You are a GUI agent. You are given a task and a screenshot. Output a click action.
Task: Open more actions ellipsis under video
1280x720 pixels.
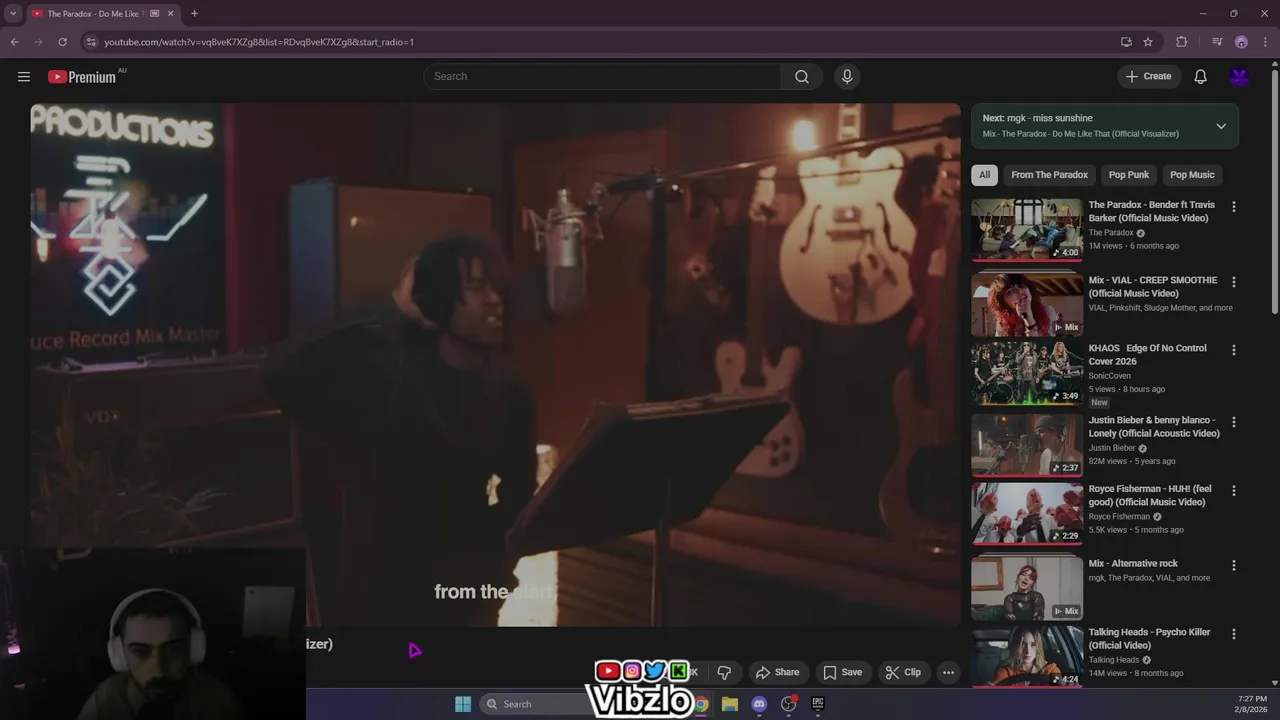click(x=948, y=672)
